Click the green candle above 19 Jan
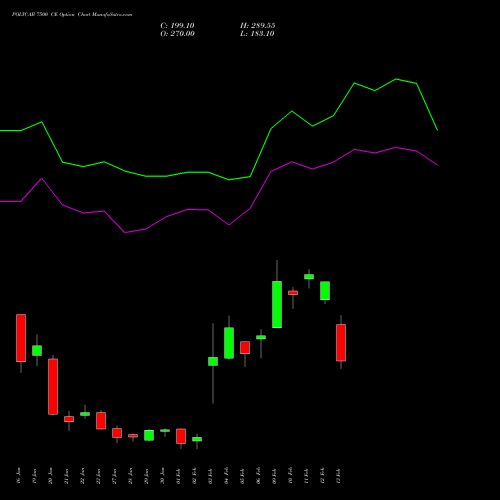 pos(37,351)
